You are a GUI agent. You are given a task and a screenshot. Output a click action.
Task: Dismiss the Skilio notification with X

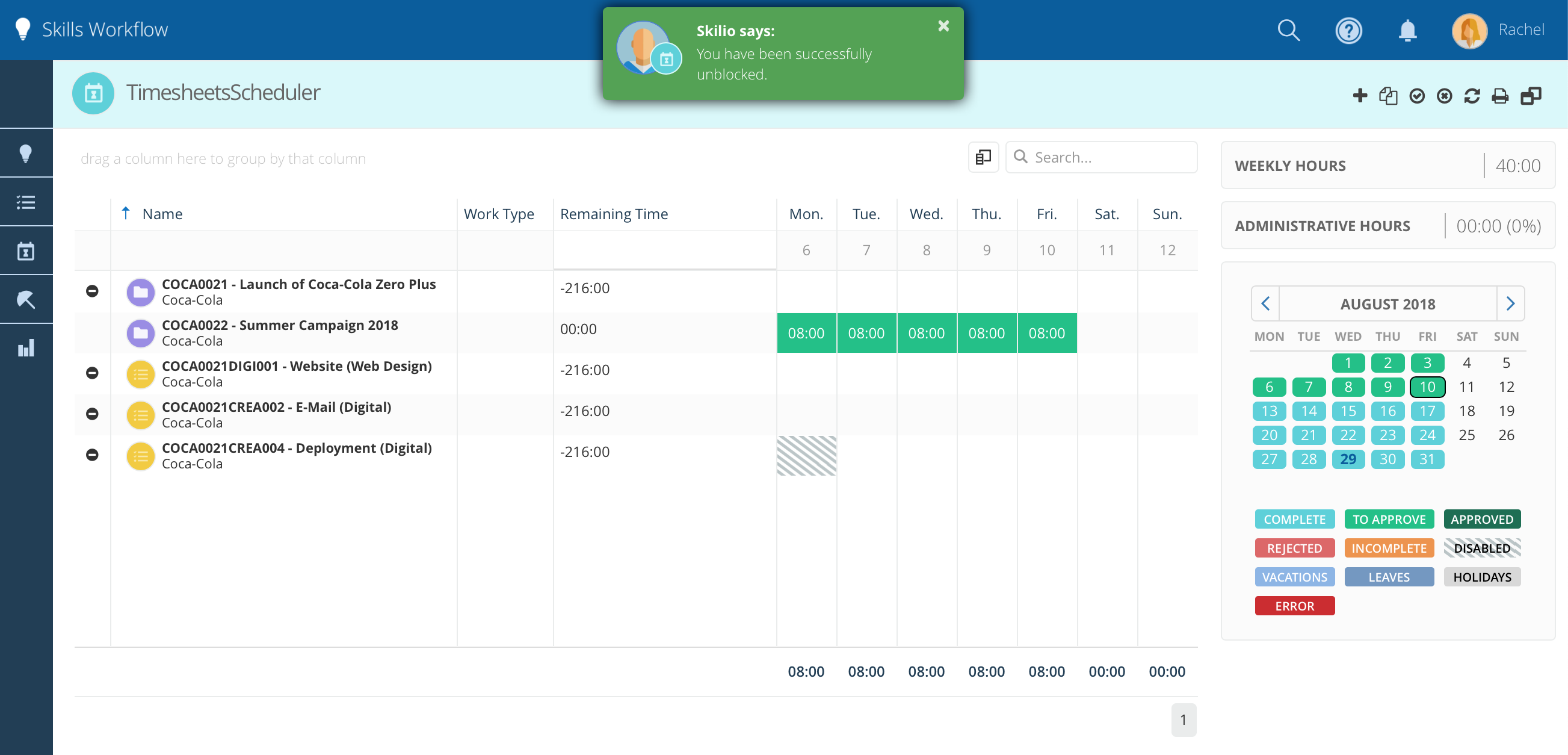[x=943, y=25]
